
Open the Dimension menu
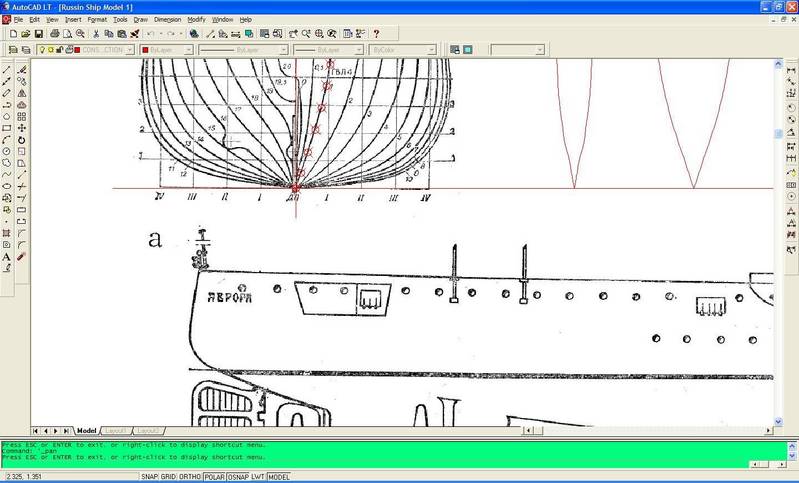click(167, 19)
